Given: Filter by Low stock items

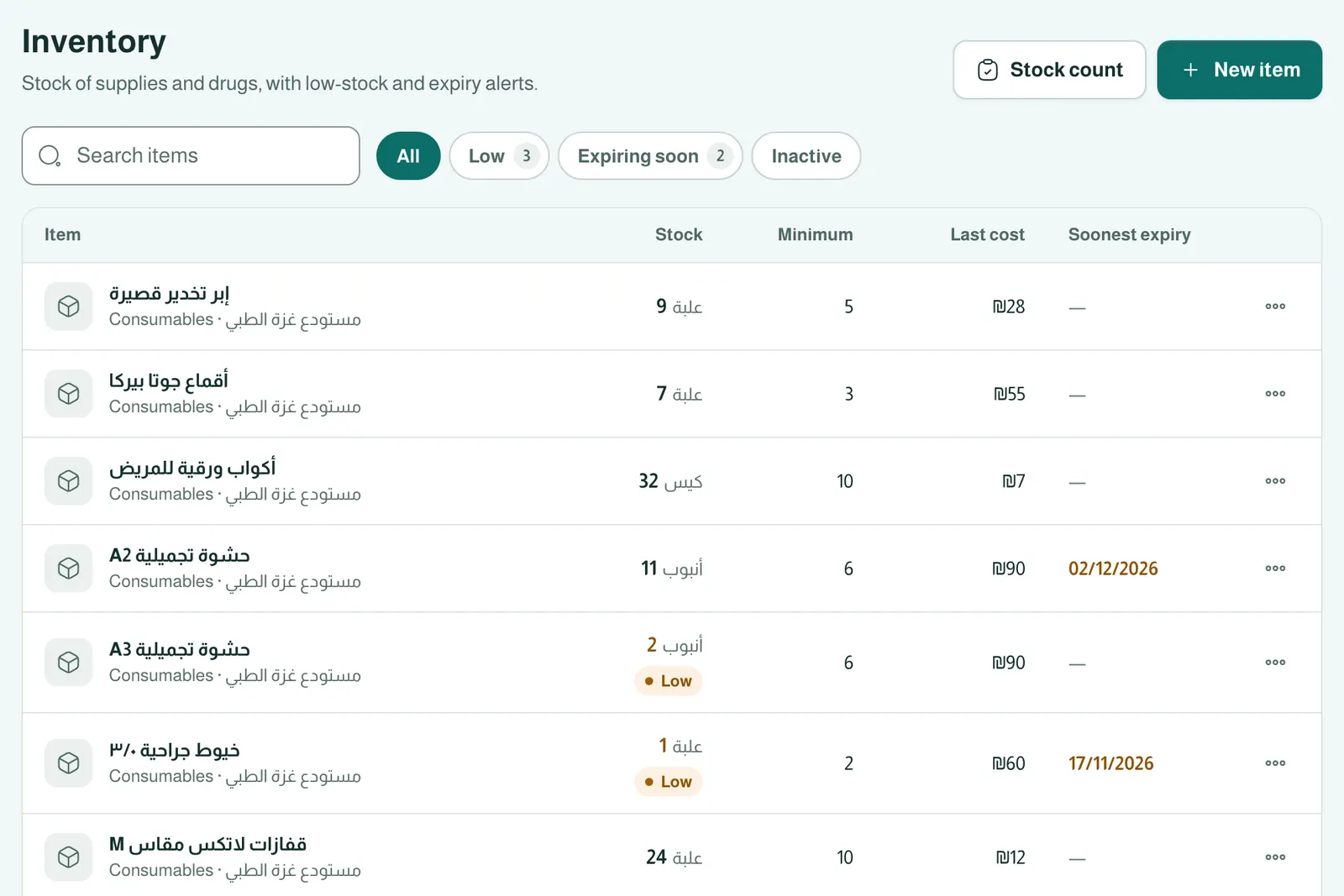Looking at the screenshot, I should 499,156.
